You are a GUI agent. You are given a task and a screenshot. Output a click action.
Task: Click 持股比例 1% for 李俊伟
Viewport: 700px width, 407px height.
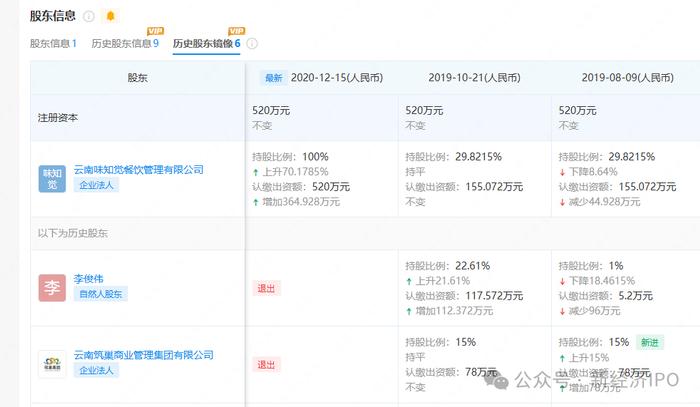pos(591,266)
